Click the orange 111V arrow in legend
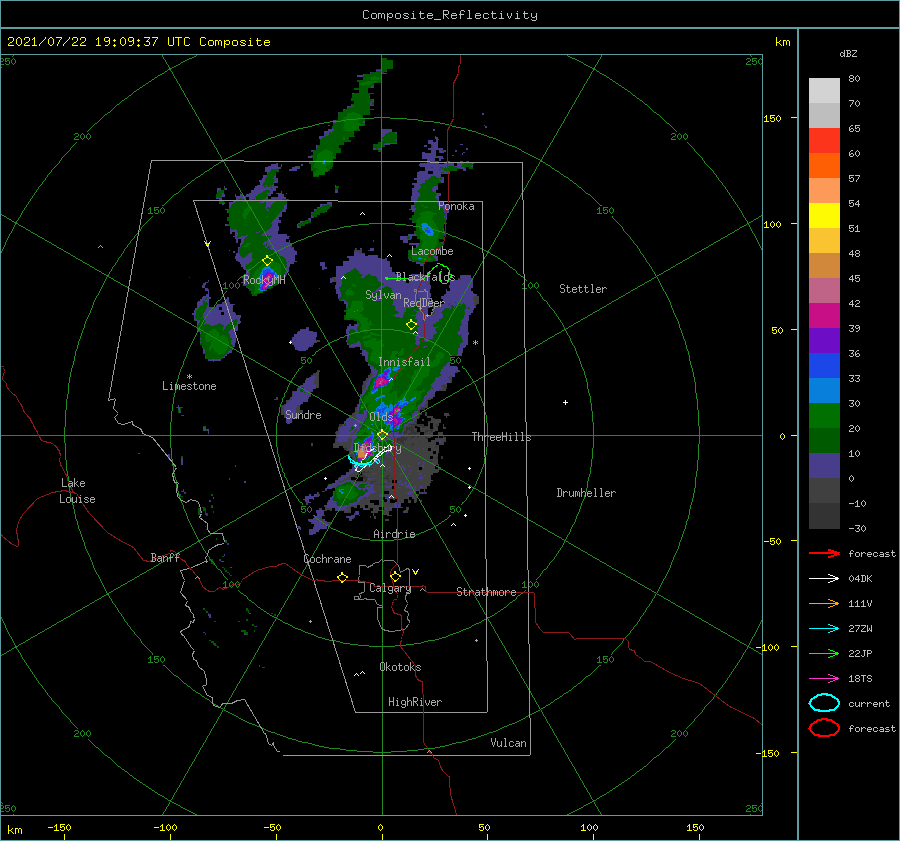 pyautogui.click(x=824, y=603)
